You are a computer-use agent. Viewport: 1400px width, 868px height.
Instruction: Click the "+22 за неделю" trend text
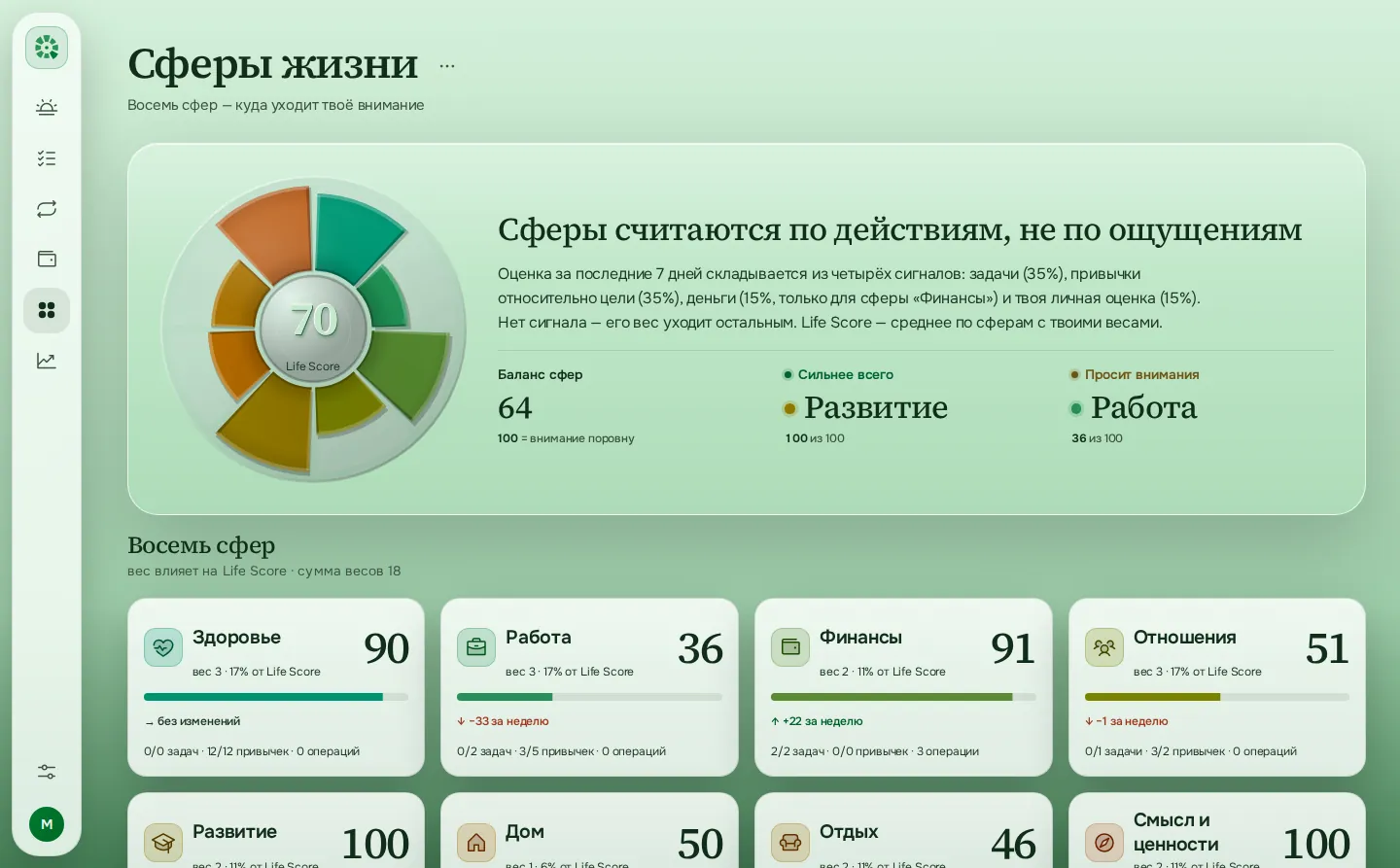coord(818,721)
